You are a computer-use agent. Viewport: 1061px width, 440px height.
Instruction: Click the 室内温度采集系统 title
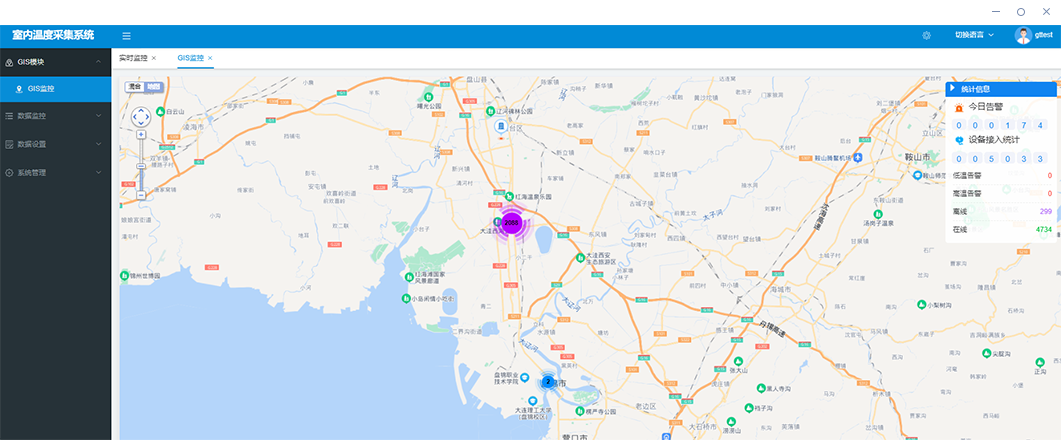pos(53,35)
